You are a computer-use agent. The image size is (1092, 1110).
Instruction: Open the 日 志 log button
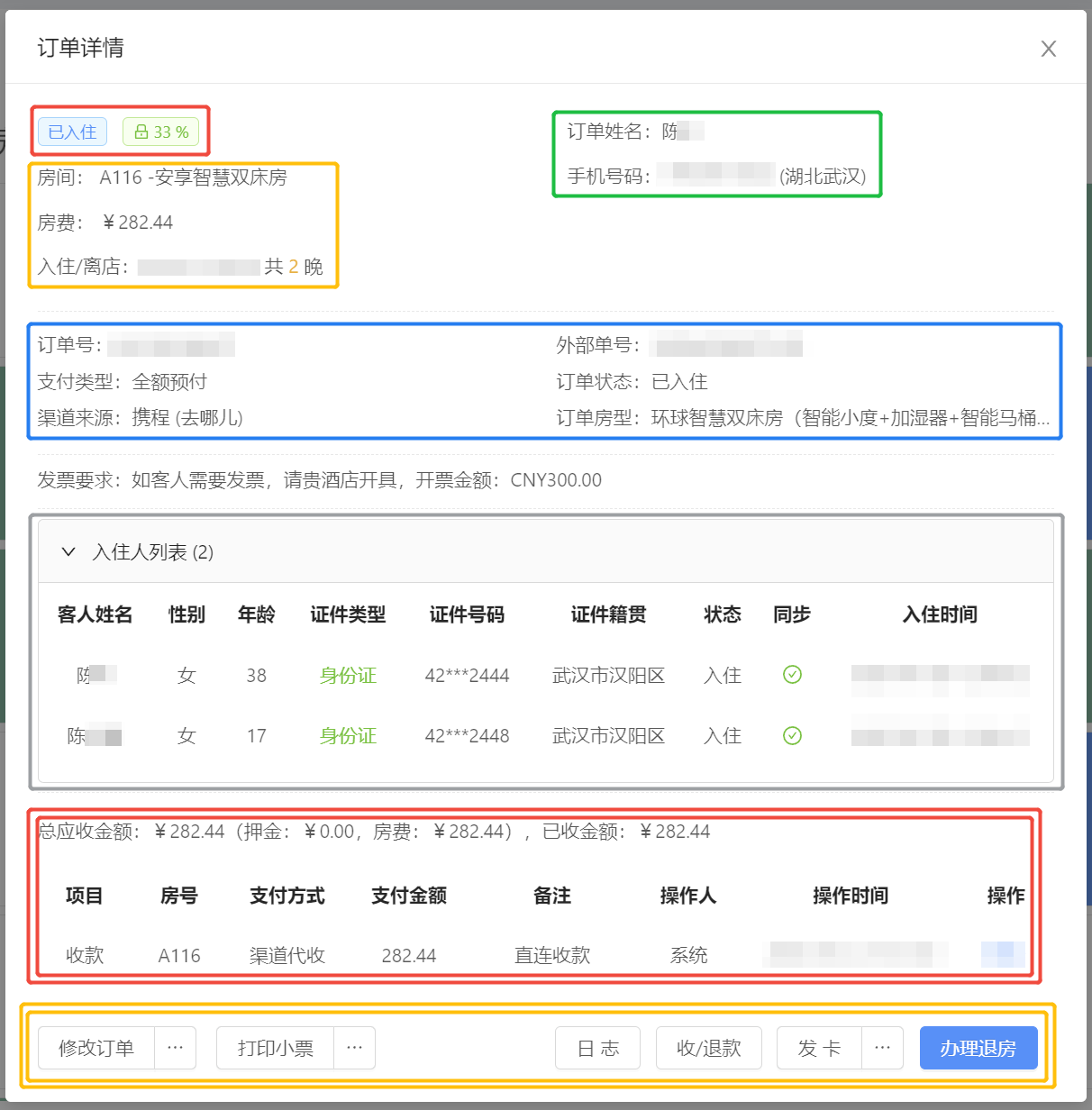[598, 1048]
